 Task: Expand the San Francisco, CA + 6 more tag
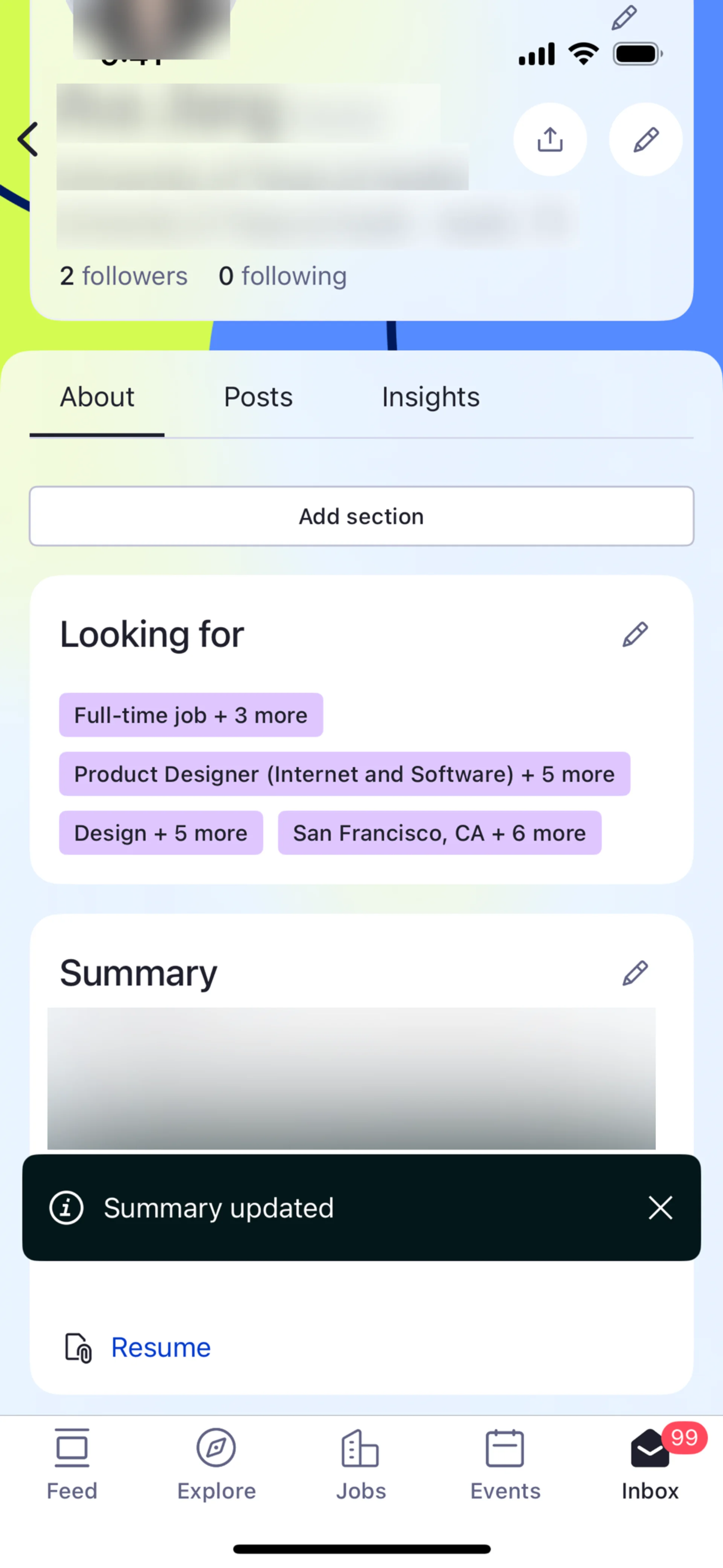tap(439, 833)
